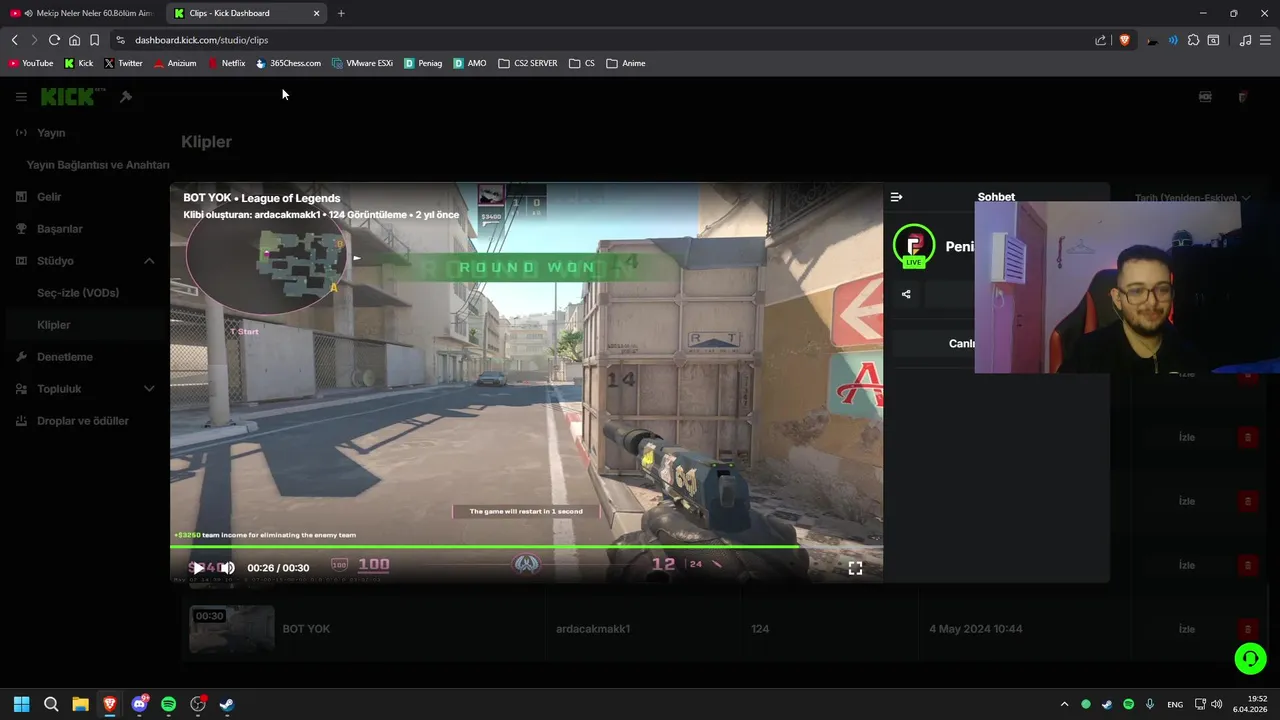The height and width of the screenshot is (720, 1280).
Task: Open the browser extensions puzzle icon
Action: click(1193, 40)
